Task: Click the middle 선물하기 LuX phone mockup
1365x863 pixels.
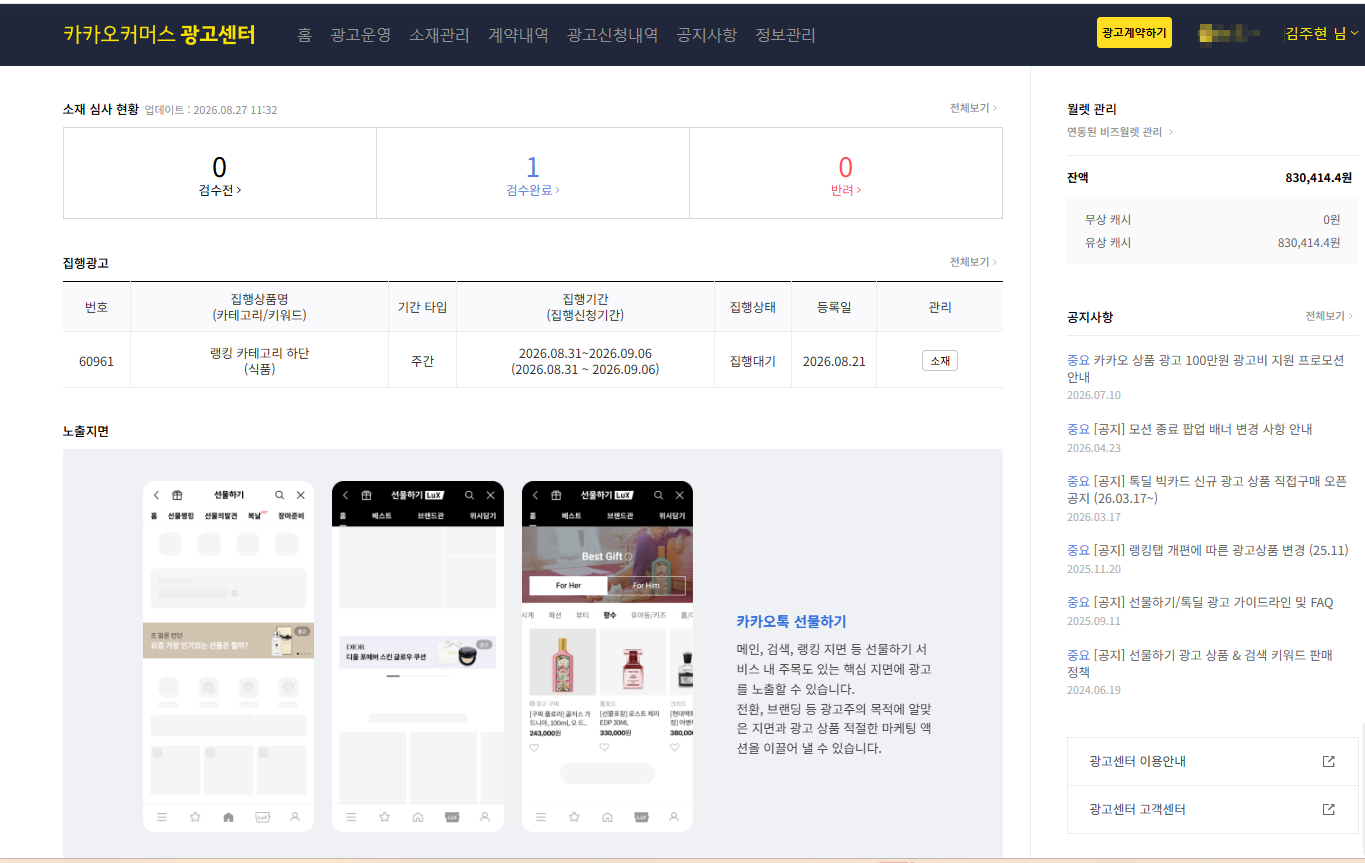Action: pyautogui.click(x=418, y=656)
